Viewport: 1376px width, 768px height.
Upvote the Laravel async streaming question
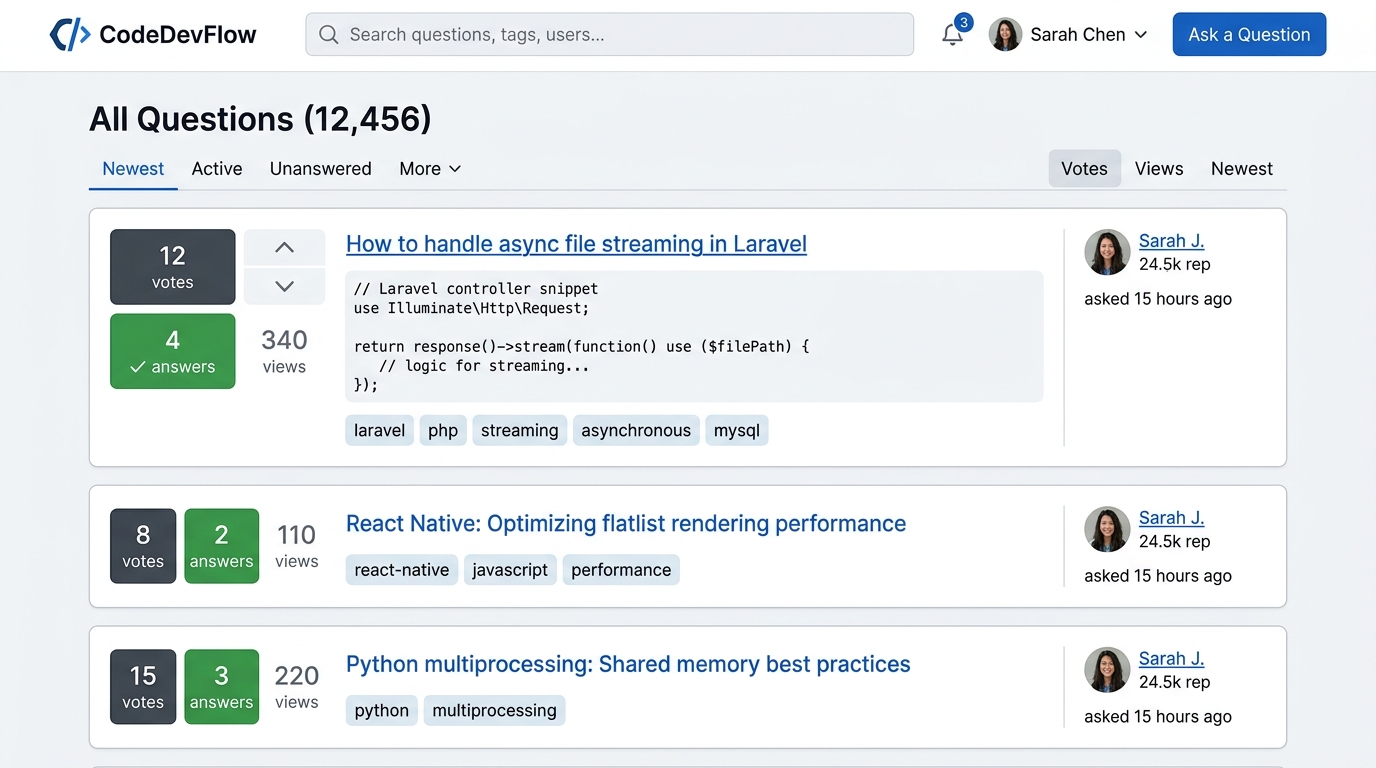coord(284,247)
